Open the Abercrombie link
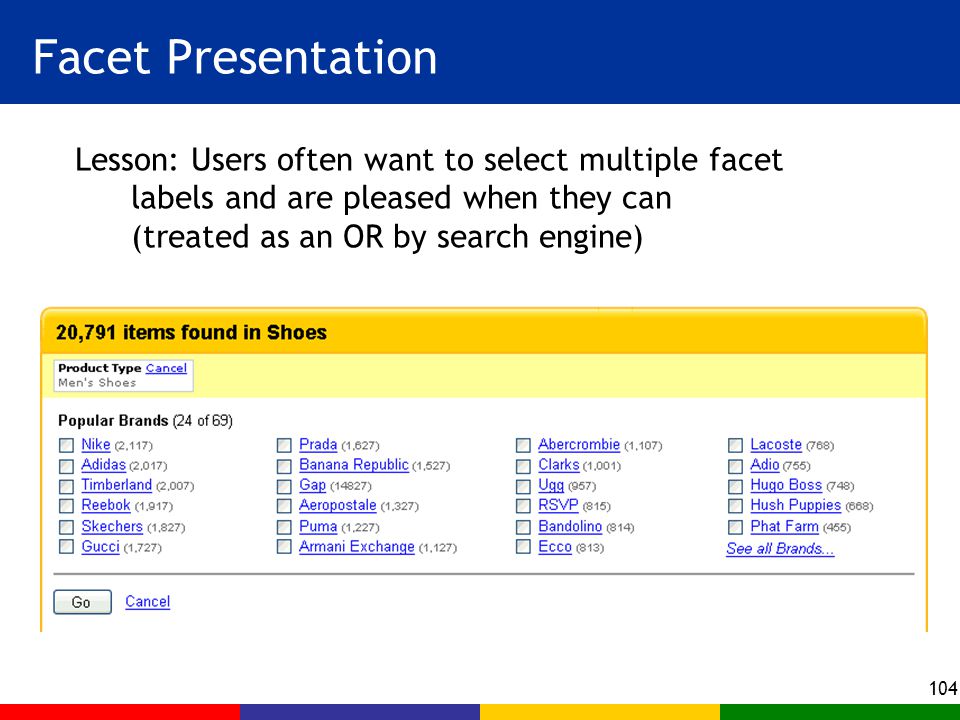Screen dimensions: 960x720 579,444
